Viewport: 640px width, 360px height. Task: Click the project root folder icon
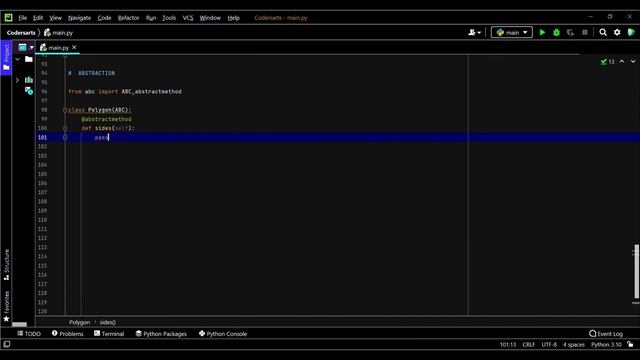click(29, 59)
